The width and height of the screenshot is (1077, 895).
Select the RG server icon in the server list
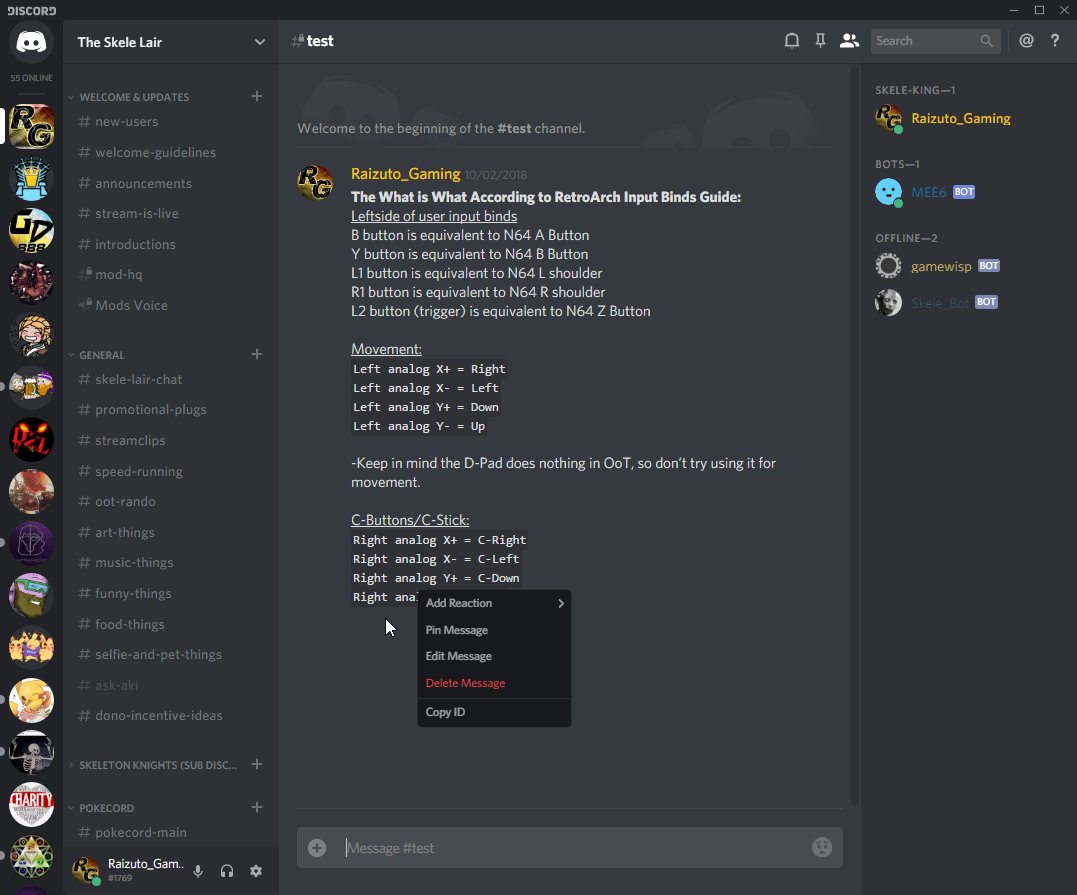(x=31, y=126)
